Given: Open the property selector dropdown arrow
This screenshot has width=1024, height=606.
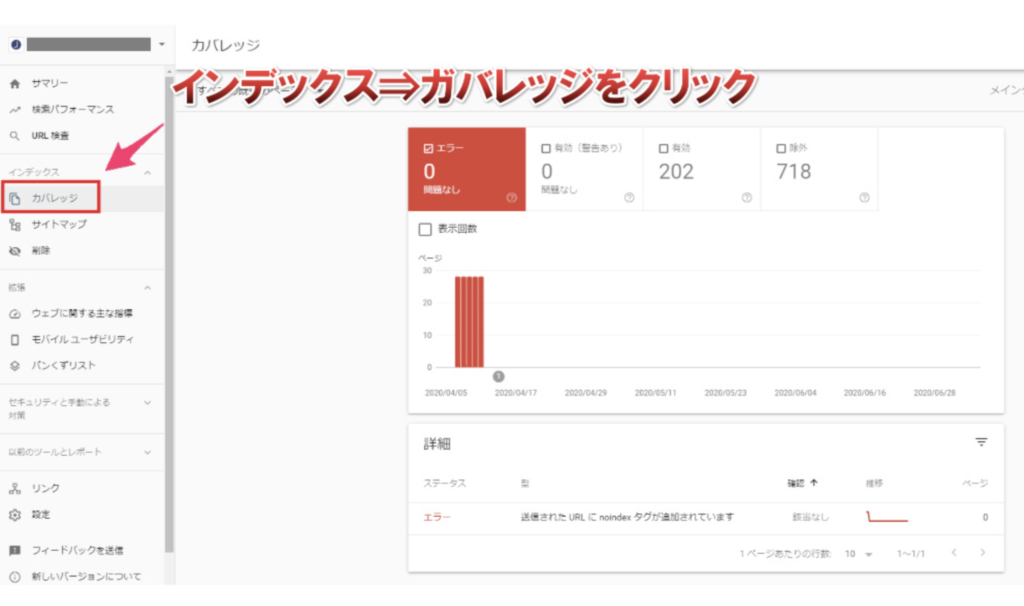Looking at the screenshot, I should point(161,44).
